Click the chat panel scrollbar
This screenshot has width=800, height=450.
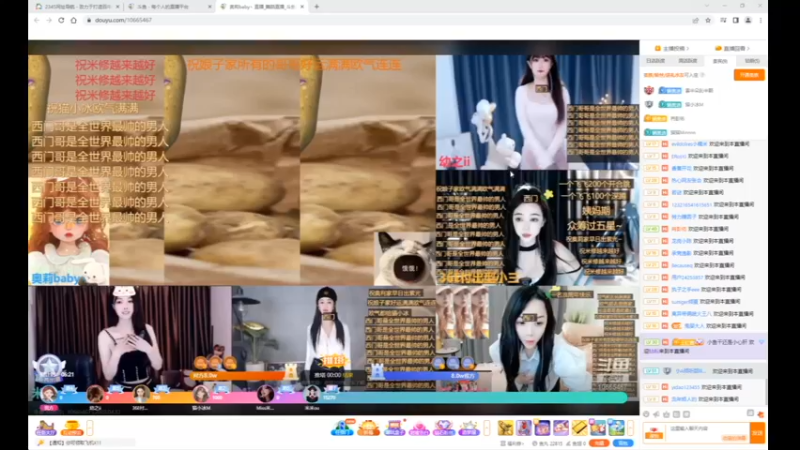point(765,390)
